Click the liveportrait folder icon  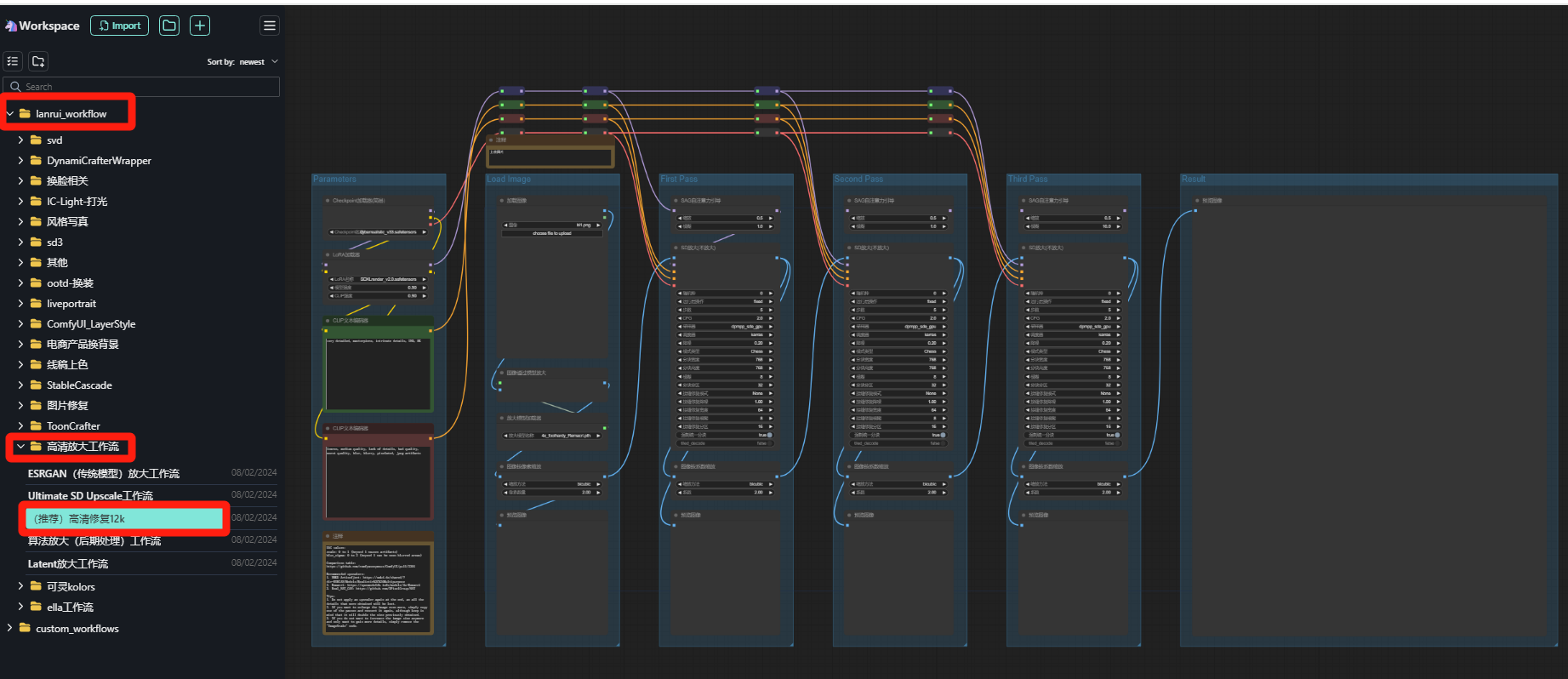pos(36,303)
